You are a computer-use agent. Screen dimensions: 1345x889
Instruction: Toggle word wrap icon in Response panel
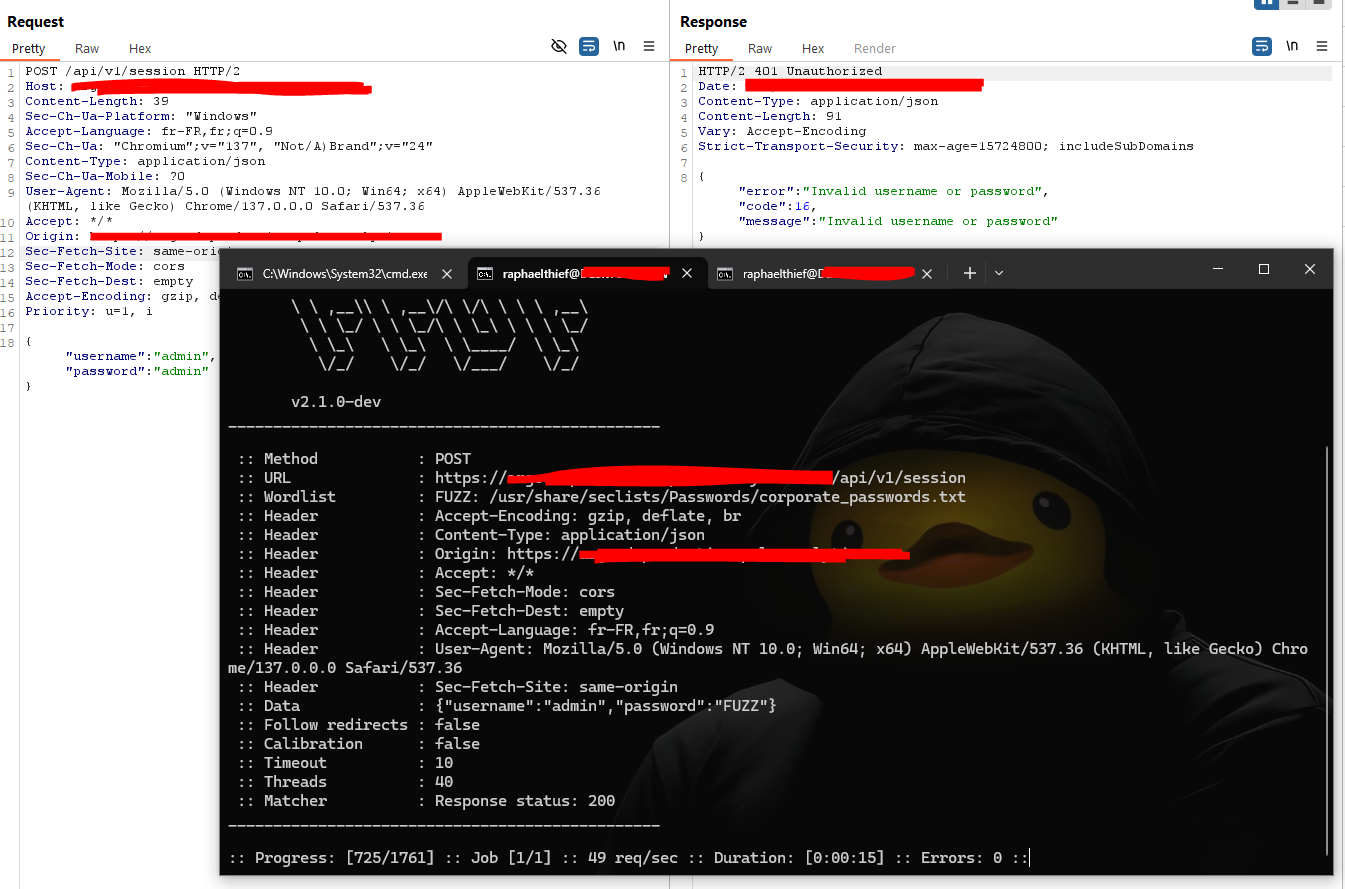click(x=1262, y=47)
